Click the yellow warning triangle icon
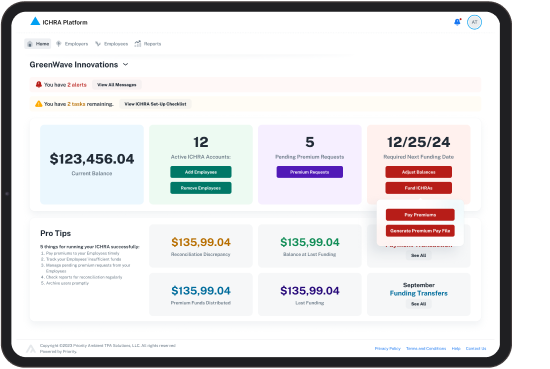The width and height of the screenshot is (550, 369). click(x=39, y=104)
